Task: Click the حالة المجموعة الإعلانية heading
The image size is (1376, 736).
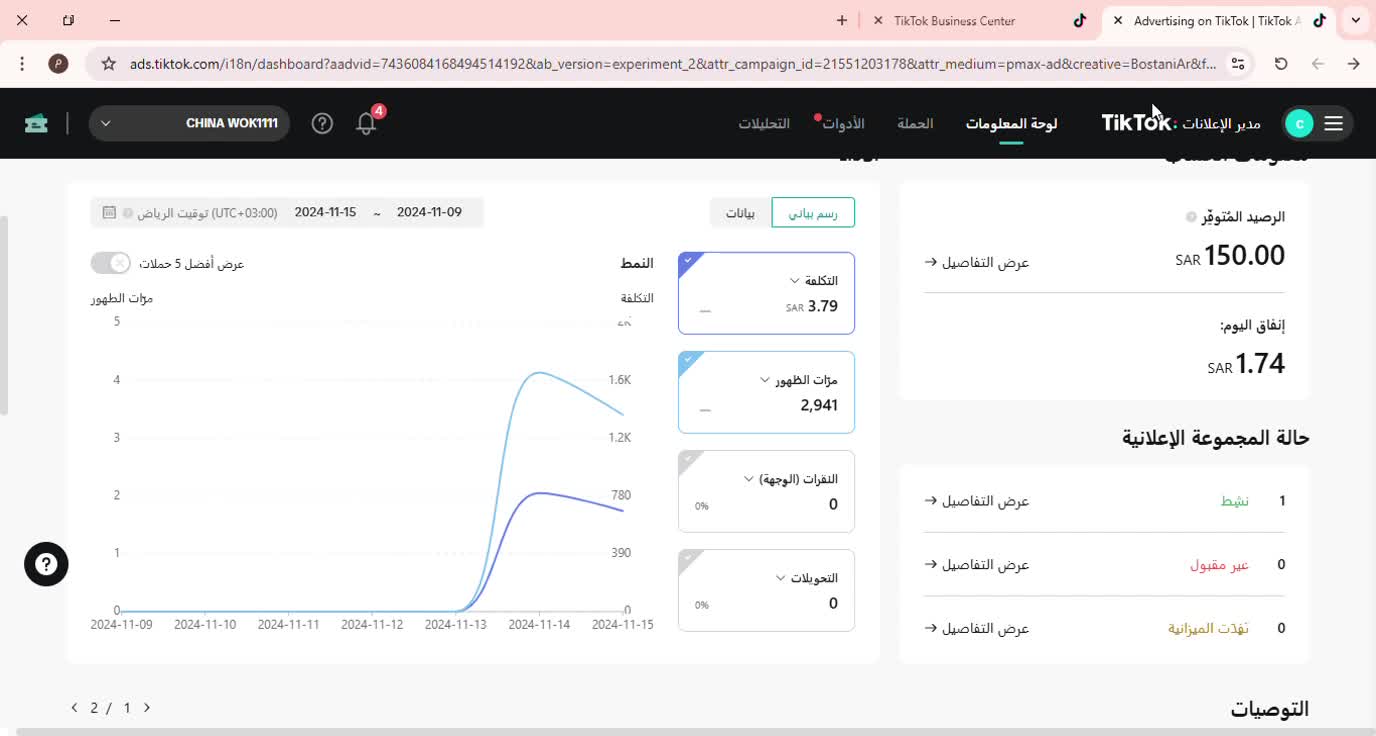Action: [1215, 438]
